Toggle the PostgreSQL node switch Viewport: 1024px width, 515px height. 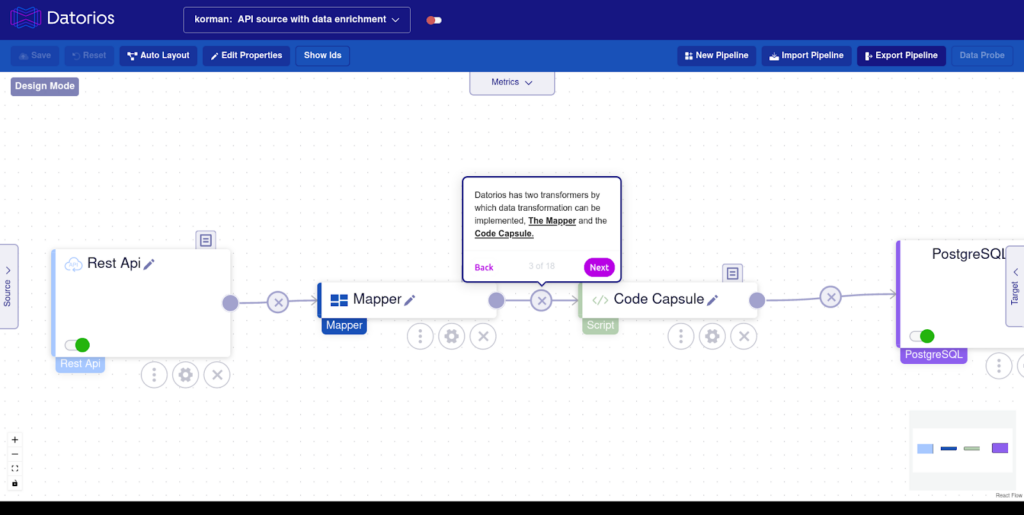(921, 336)
